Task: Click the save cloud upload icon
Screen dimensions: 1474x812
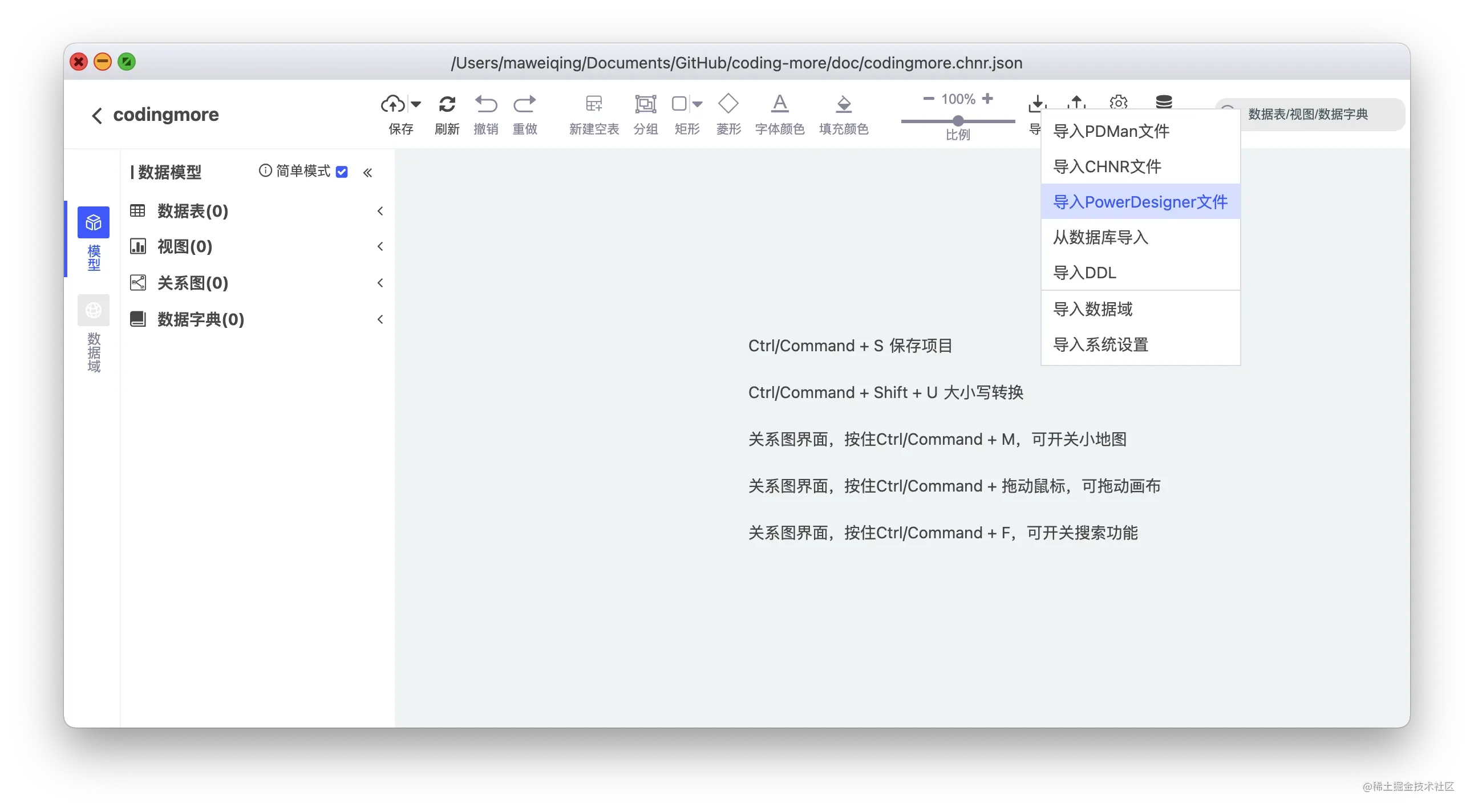Action: pyautogui.click(x=392, y=104)
